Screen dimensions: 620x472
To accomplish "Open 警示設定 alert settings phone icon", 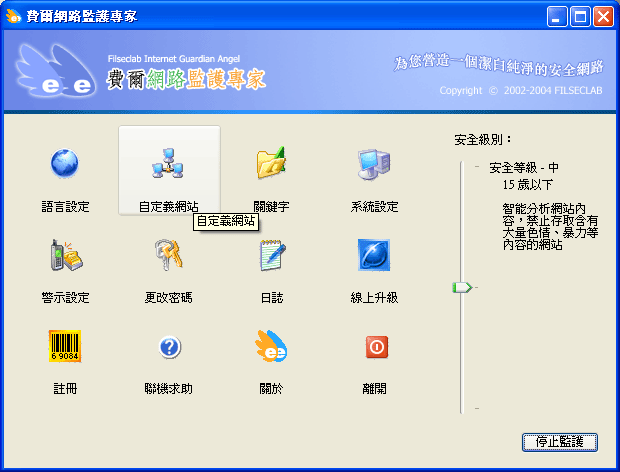I will [65, 255].
